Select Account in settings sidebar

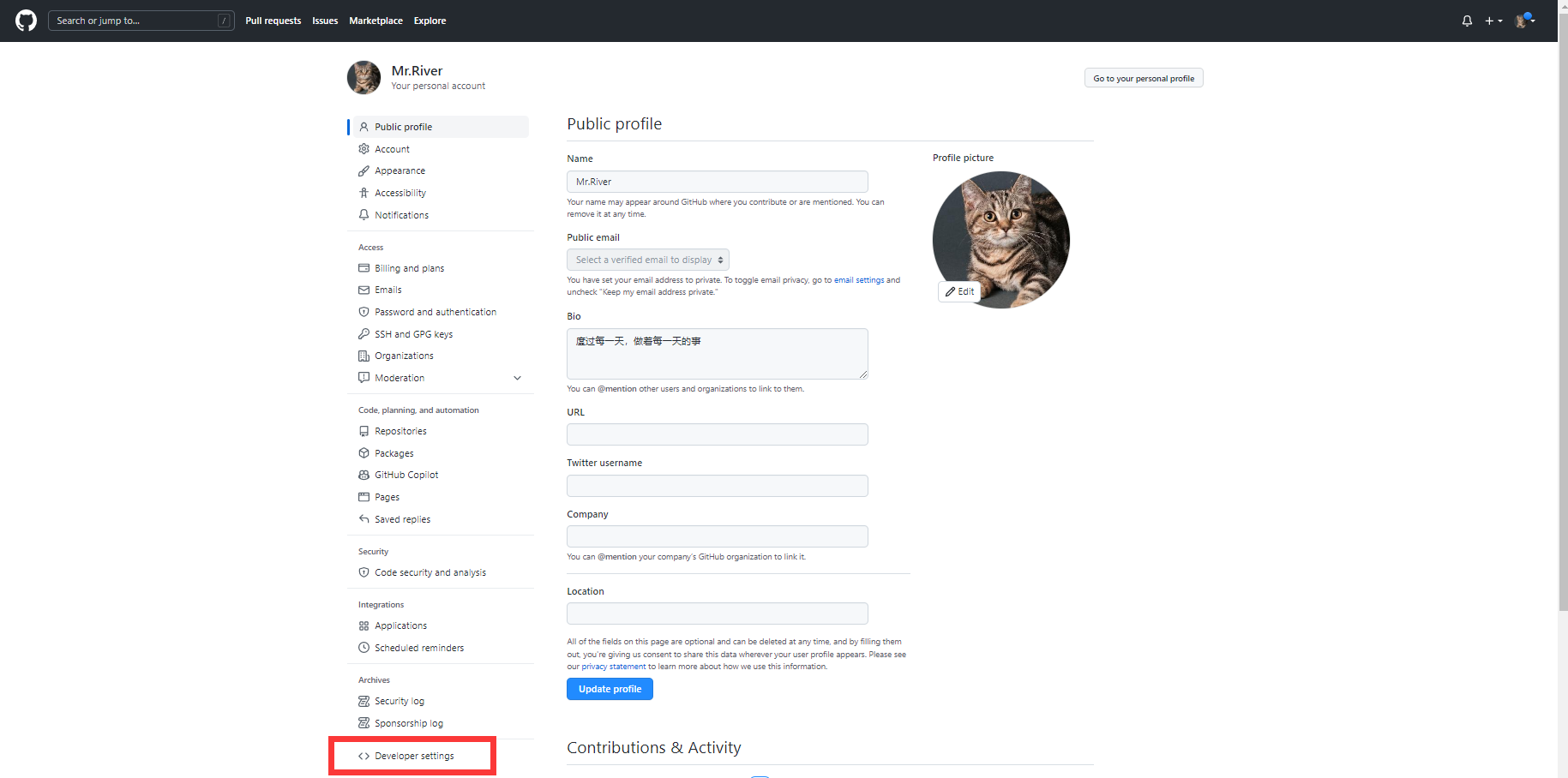point(392,149)
